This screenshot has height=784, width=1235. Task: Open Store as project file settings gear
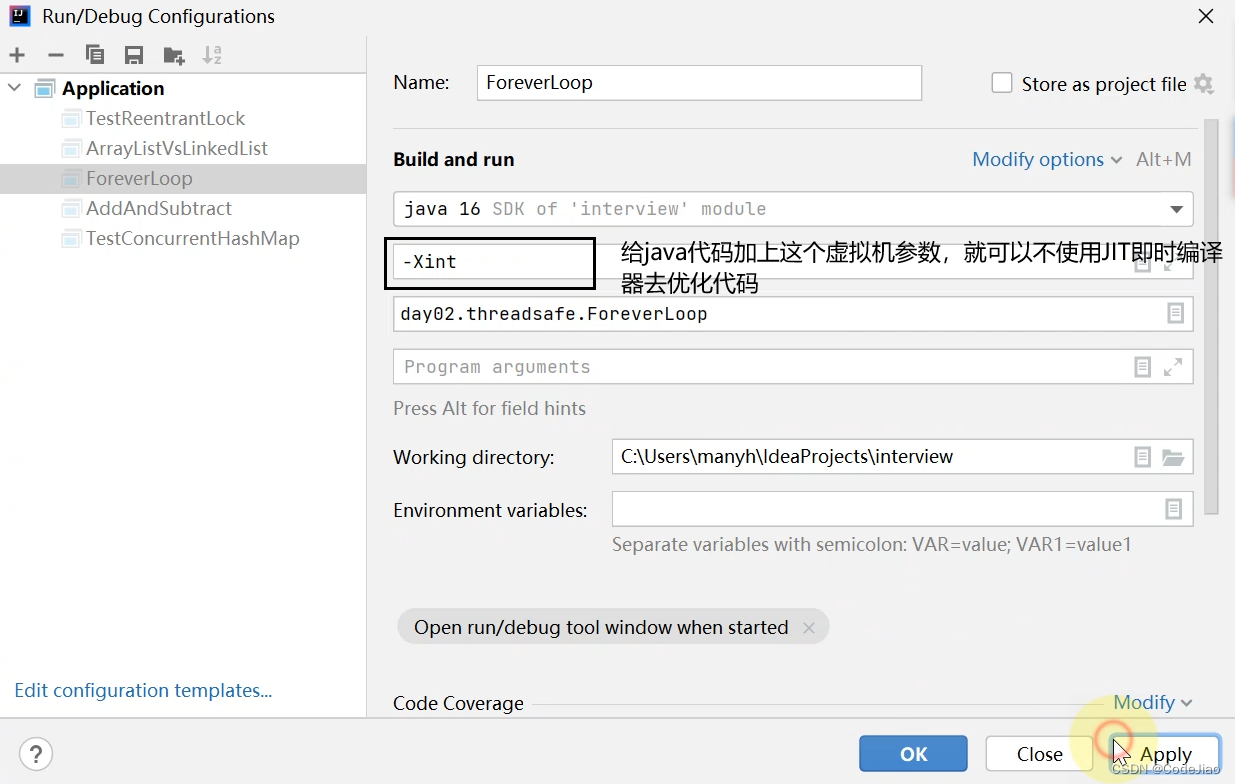1203,84
